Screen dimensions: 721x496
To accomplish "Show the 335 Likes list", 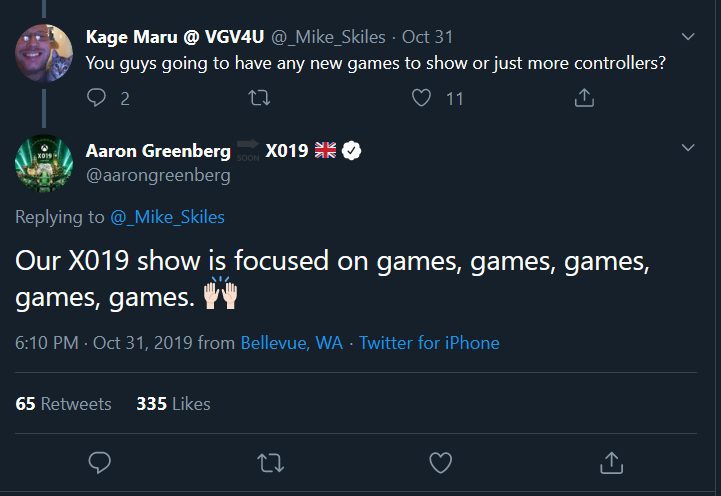I will 173,404.
